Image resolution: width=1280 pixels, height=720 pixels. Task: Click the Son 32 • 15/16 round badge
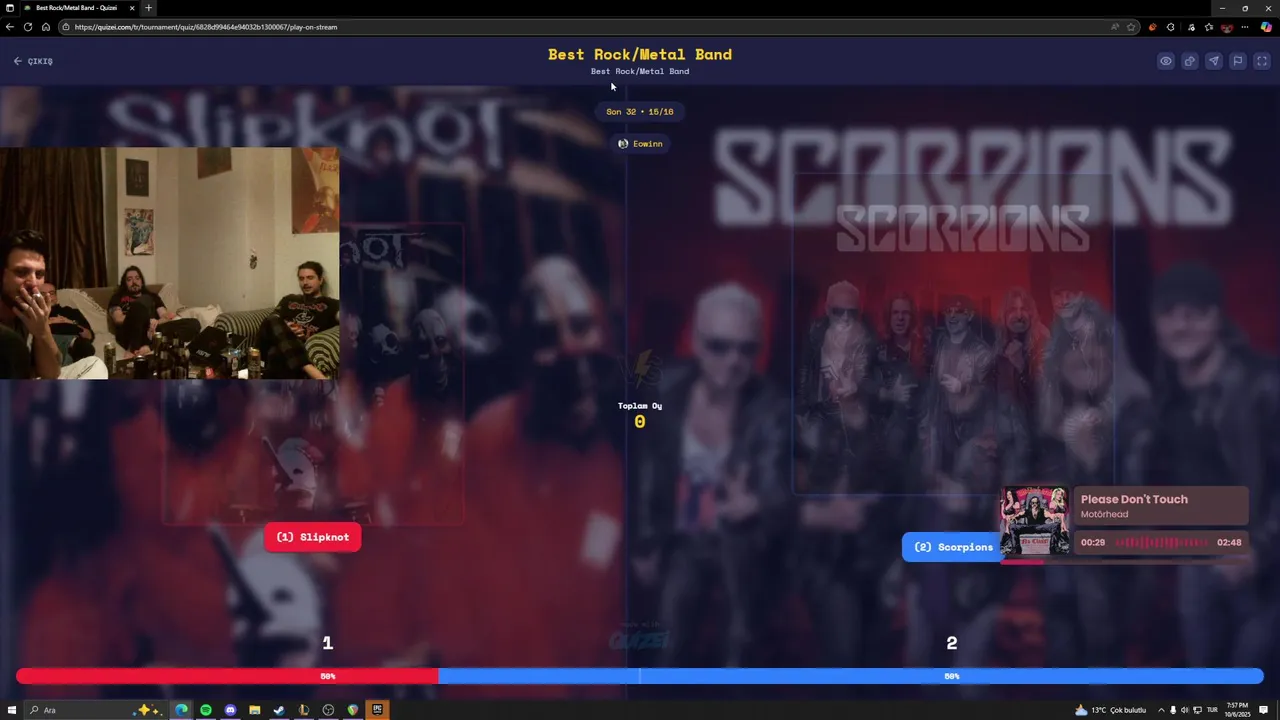click(640, 112)
